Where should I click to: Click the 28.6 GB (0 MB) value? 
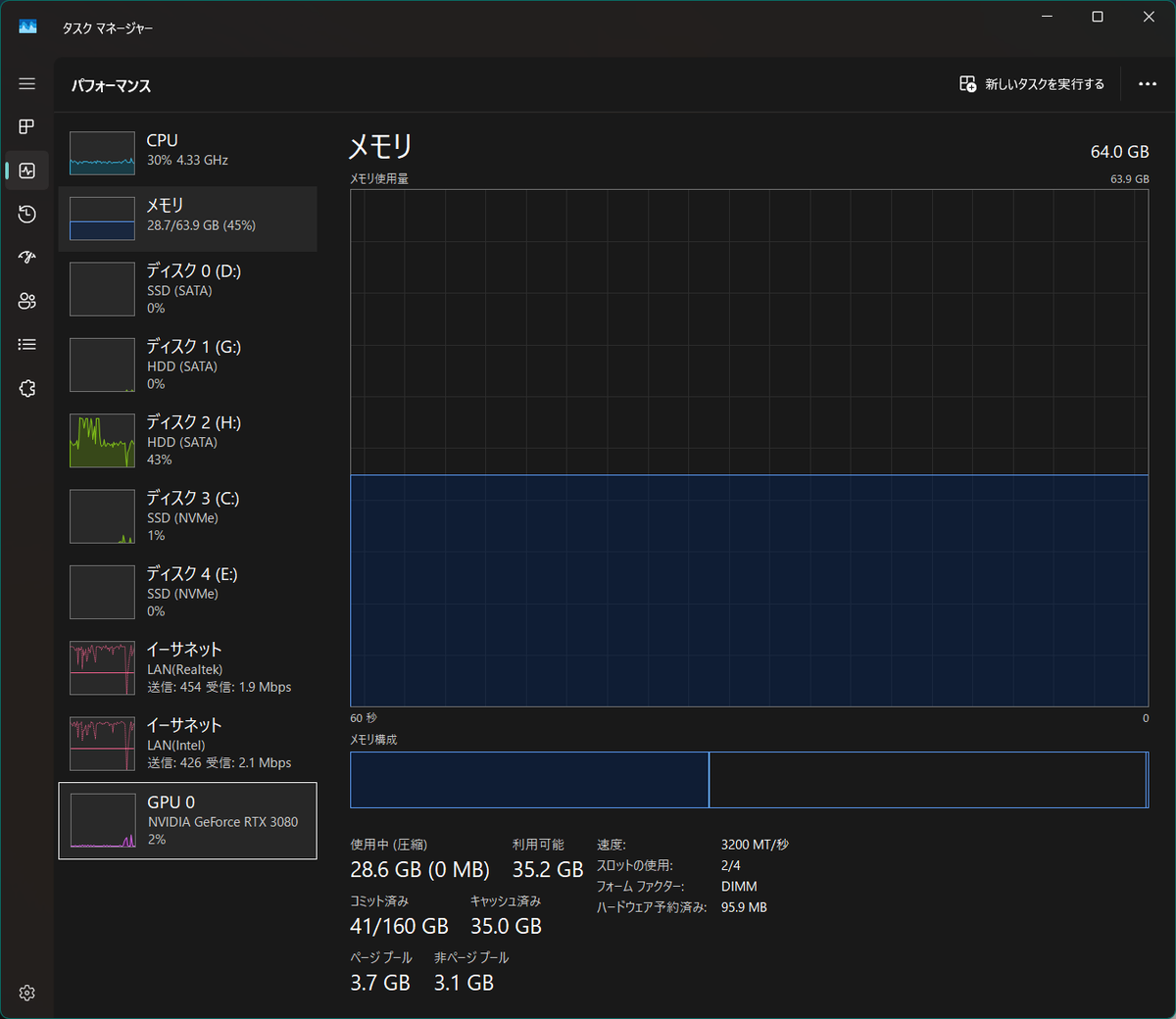(419, 869)
